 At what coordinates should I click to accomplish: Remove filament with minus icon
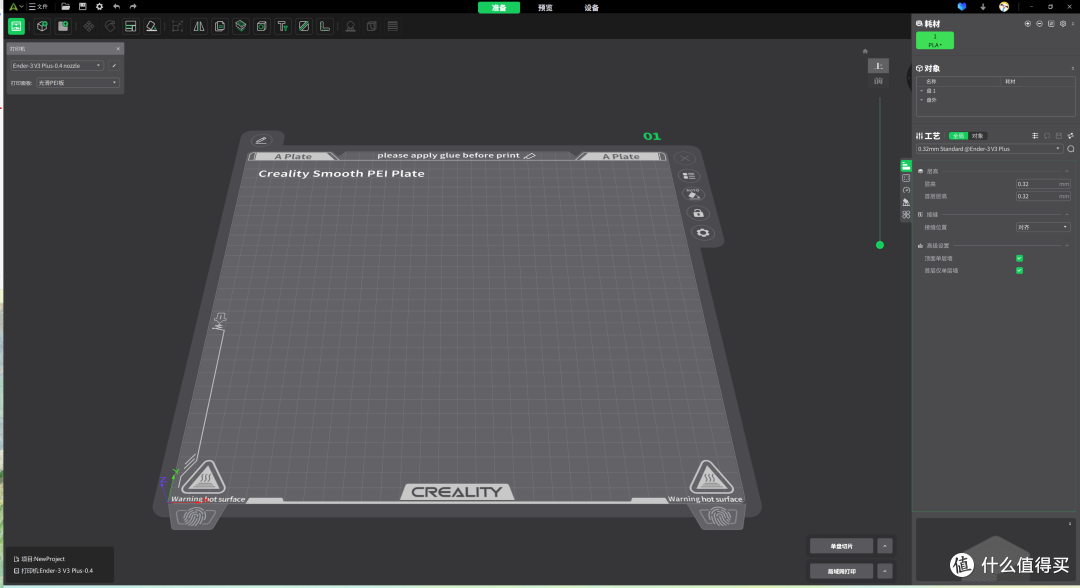(1039, 23)
